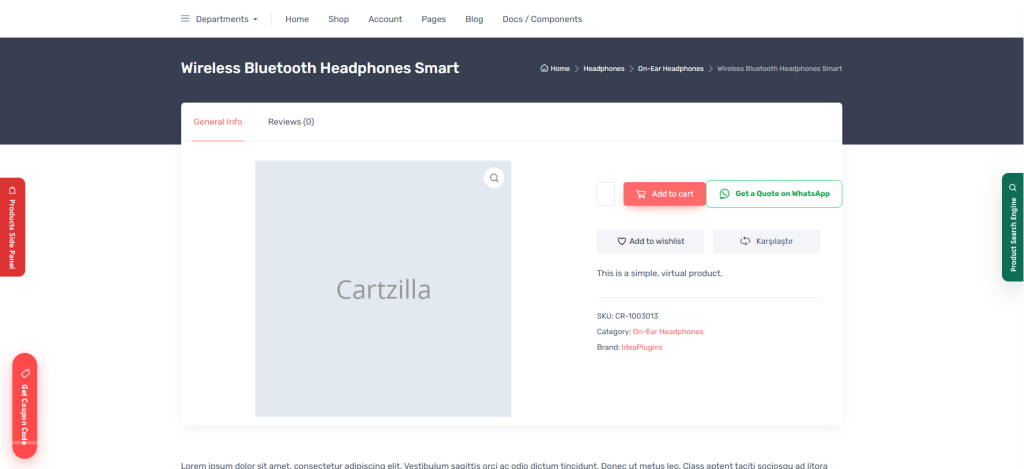Click the quantity input box
The width and height of the screenshot is (1024, 469).
coord(605,194)
